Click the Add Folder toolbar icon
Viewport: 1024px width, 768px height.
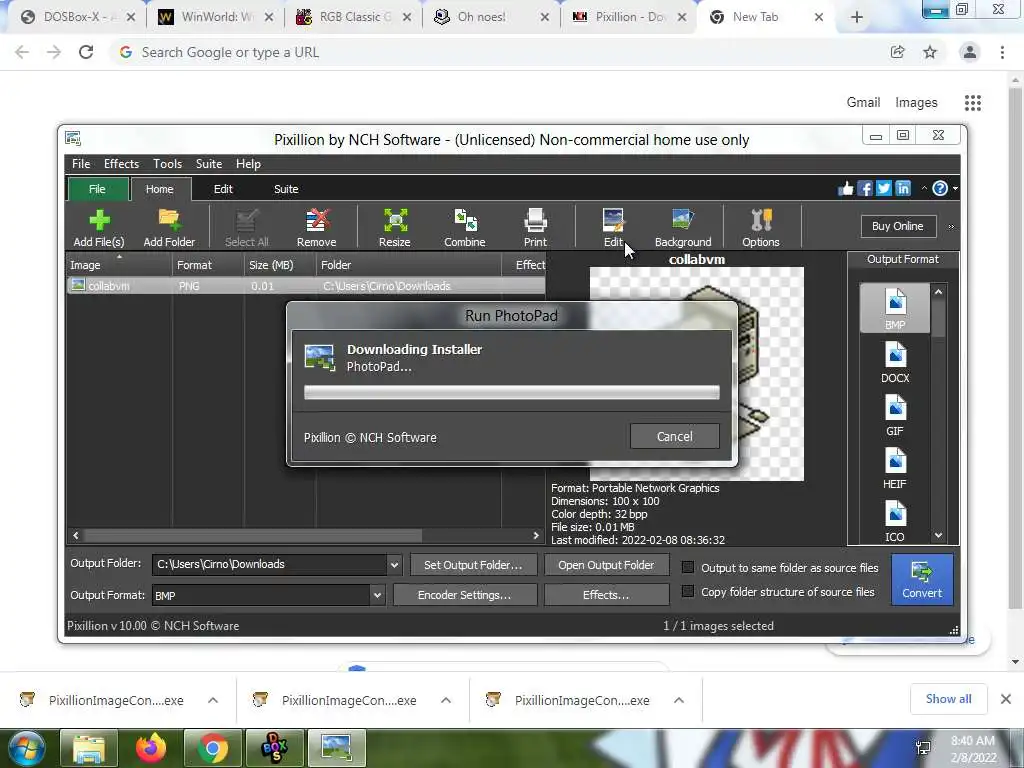(x=169, y=227)
